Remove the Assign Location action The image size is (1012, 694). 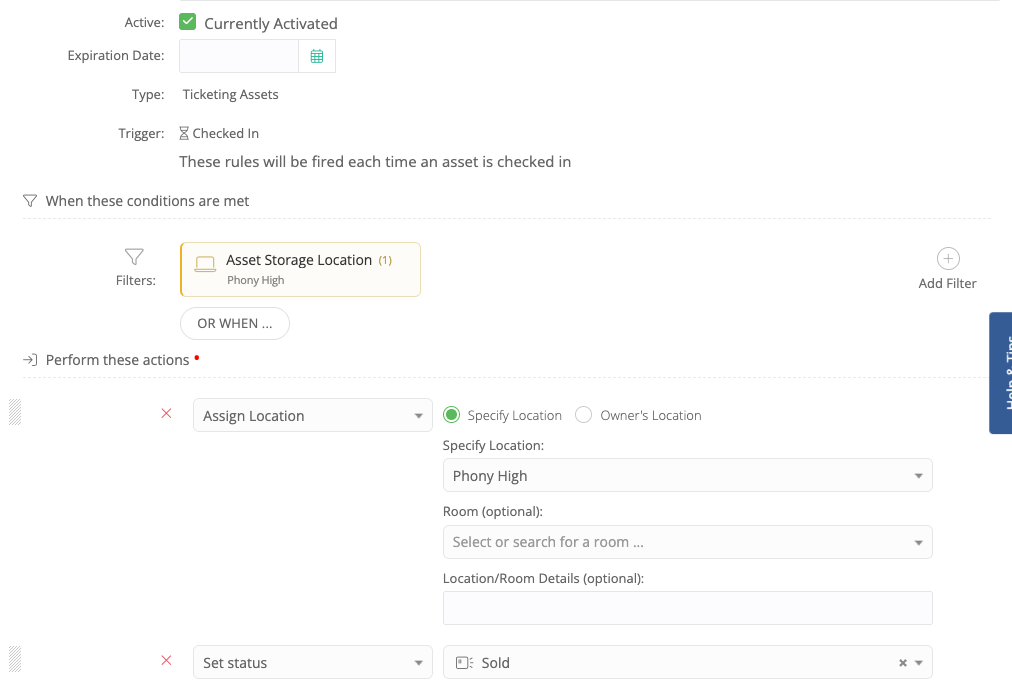(x=167, y=413)
